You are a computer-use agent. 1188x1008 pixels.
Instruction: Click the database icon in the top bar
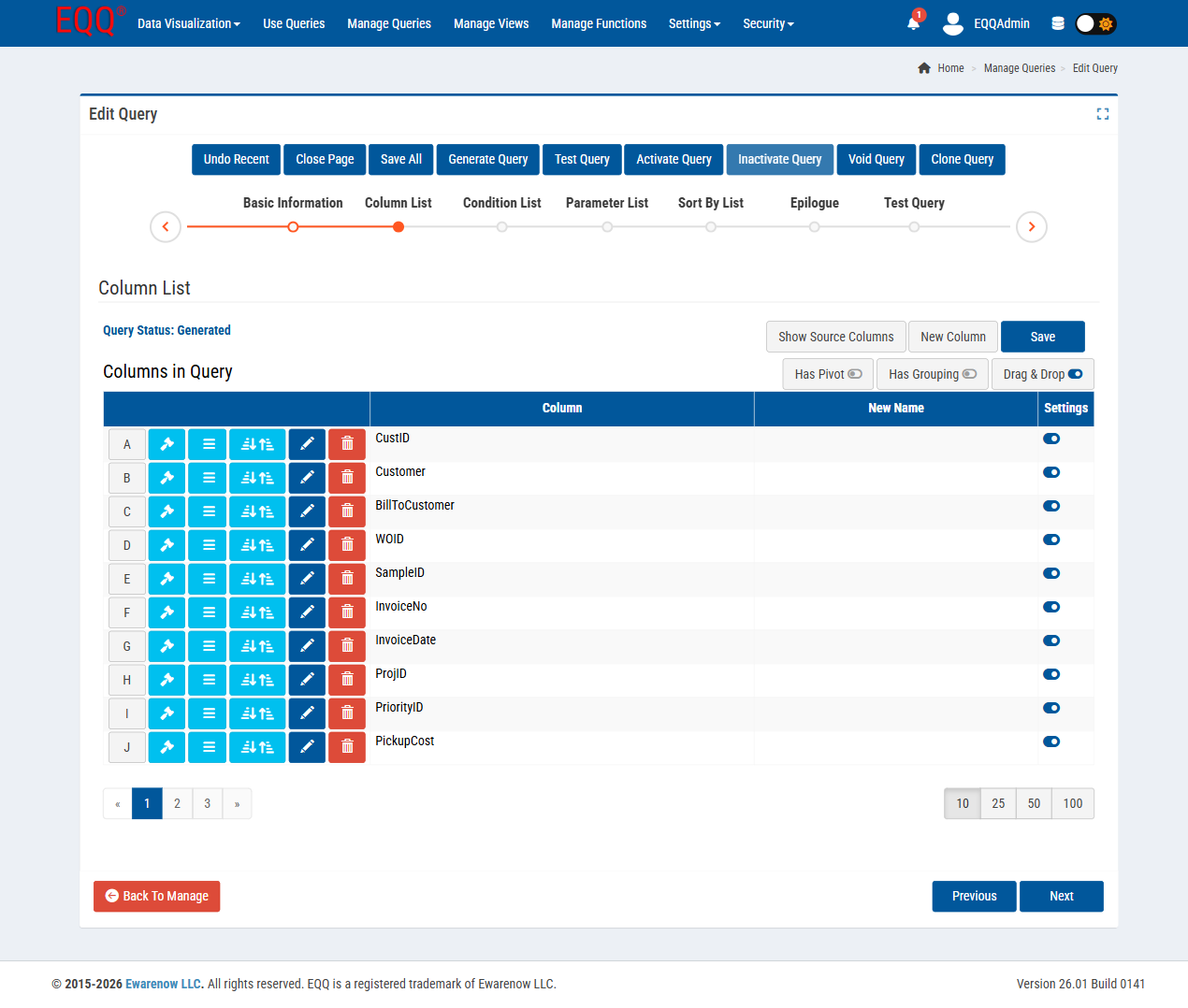1058,22
